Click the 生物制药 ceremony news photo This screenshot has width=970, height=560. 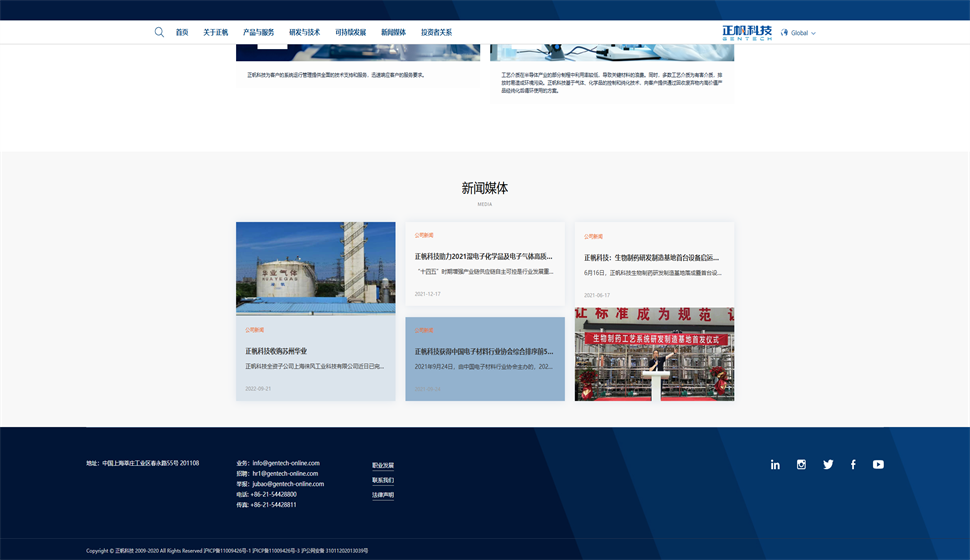[x=654, y=354]
